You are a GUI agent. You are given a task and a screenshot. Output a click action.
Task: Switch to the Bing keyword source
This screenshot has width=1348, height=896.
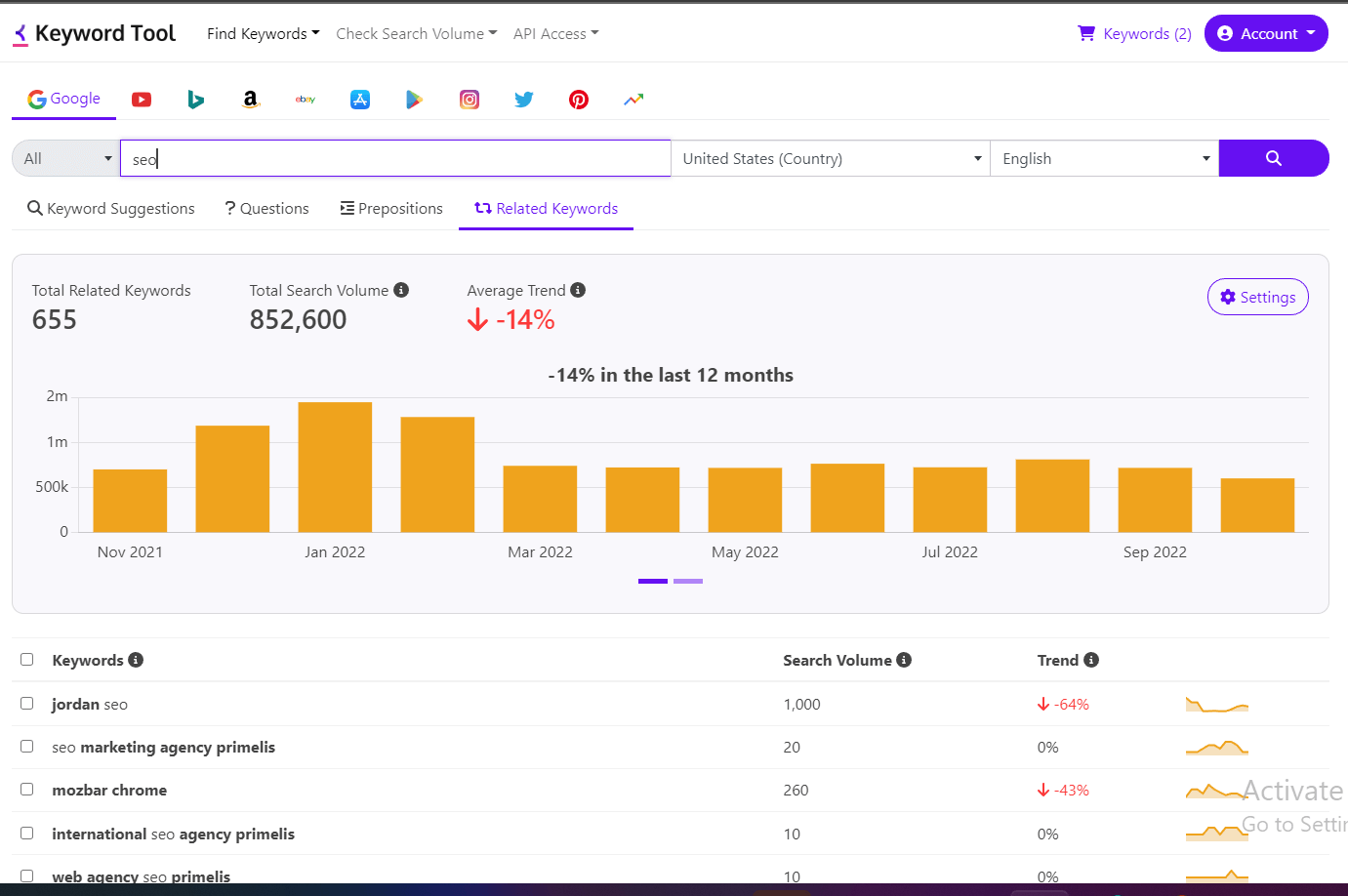point(195,100)
